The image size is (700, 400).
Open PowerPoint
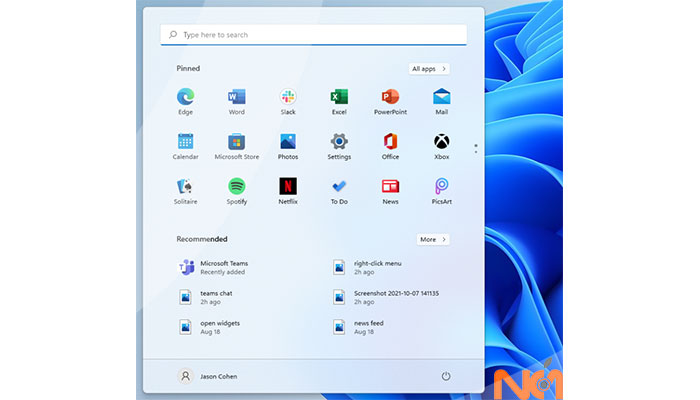390,101
